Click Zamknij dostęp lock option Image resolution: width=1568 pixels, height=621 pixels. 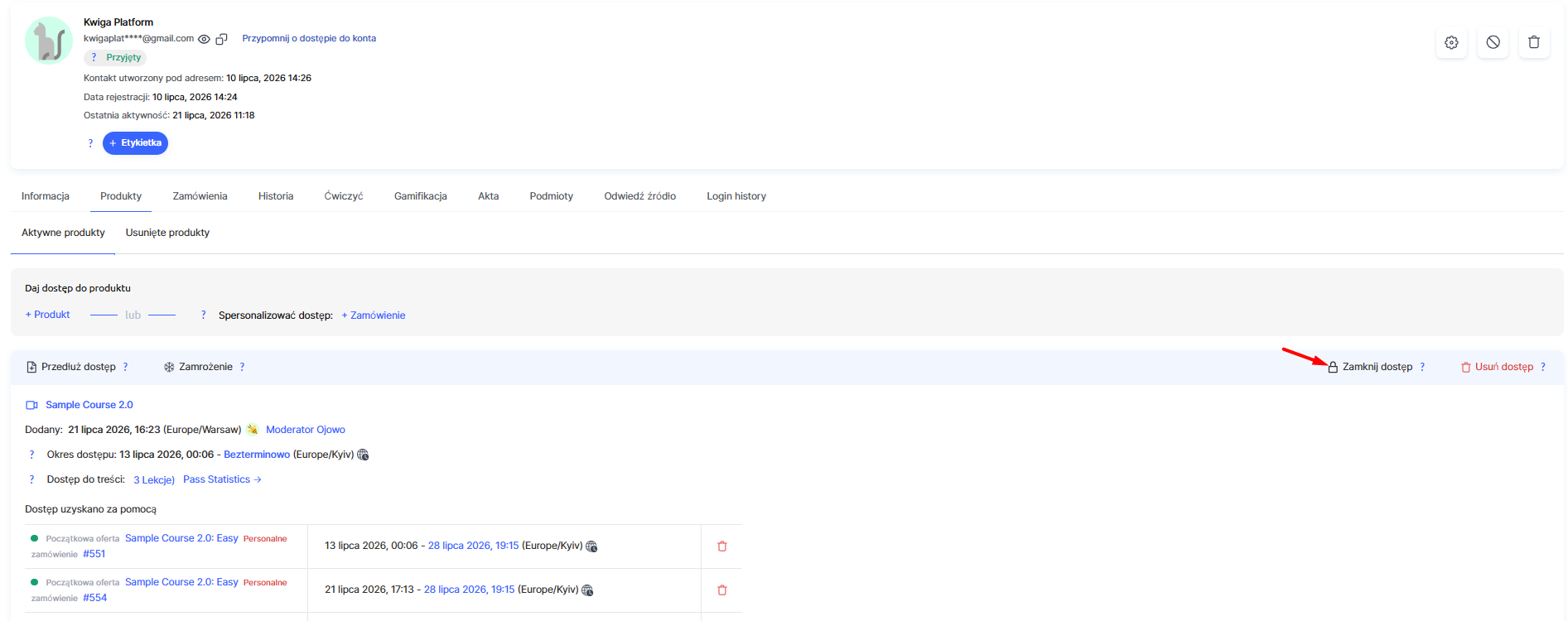[x=1371, y=367]
